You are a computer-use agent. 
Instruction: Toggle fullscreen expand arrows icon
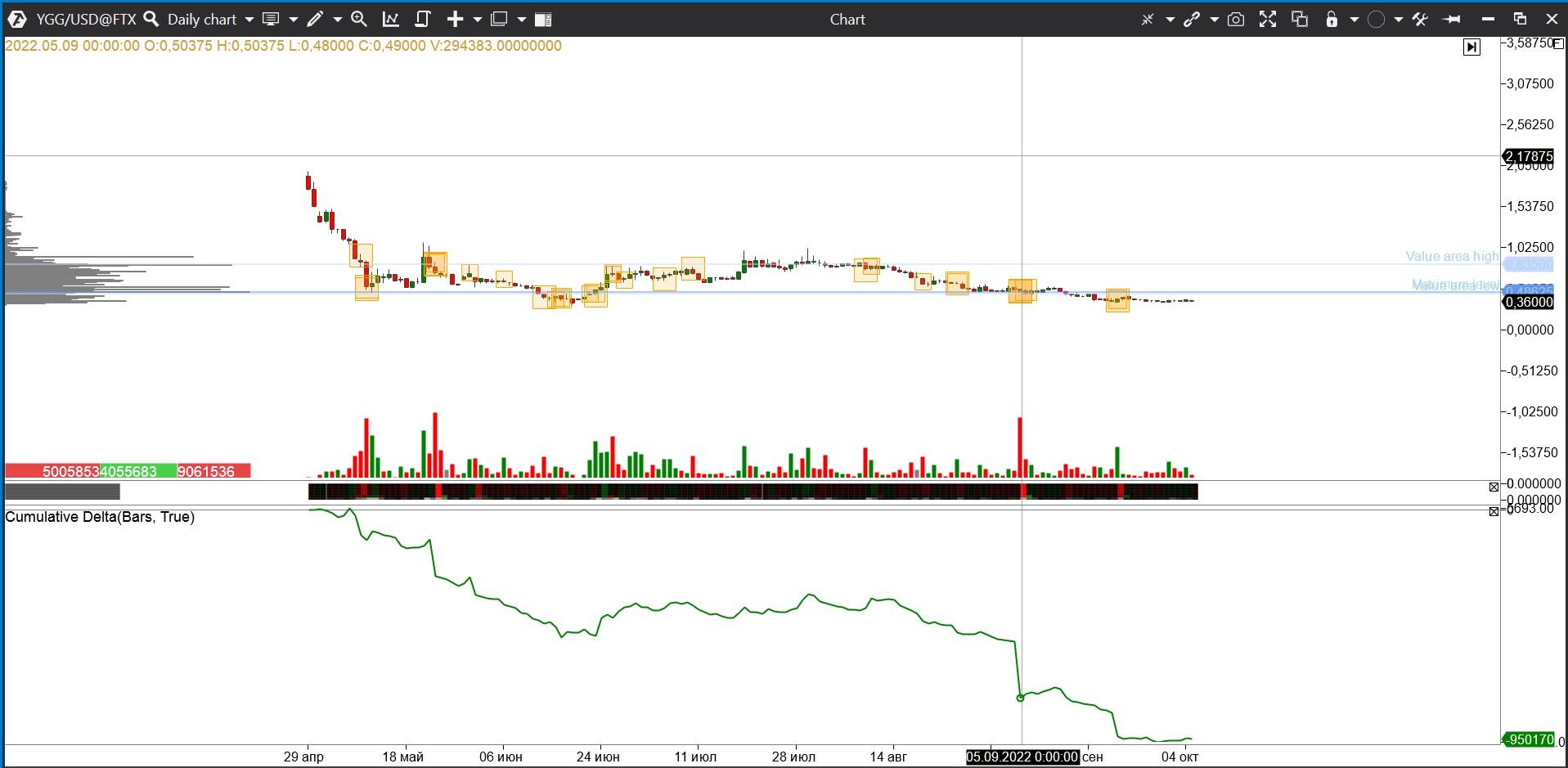coord(1268,19)
